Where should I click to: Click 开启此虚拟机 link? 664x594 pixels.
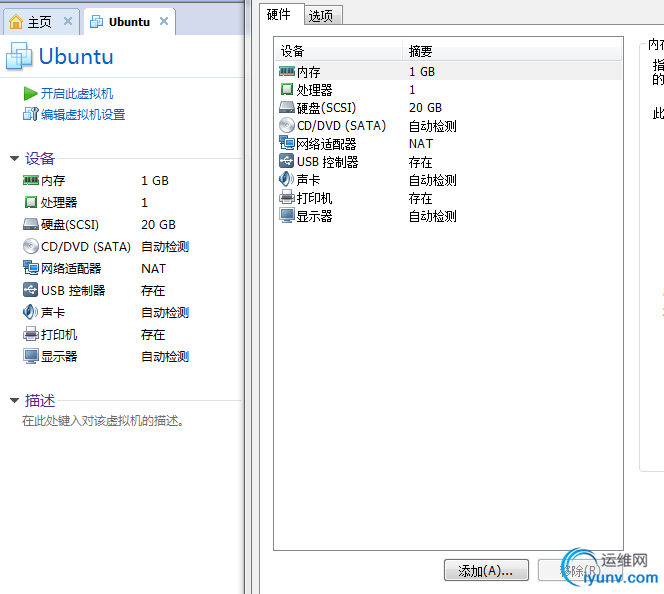(x=77, y=94)
